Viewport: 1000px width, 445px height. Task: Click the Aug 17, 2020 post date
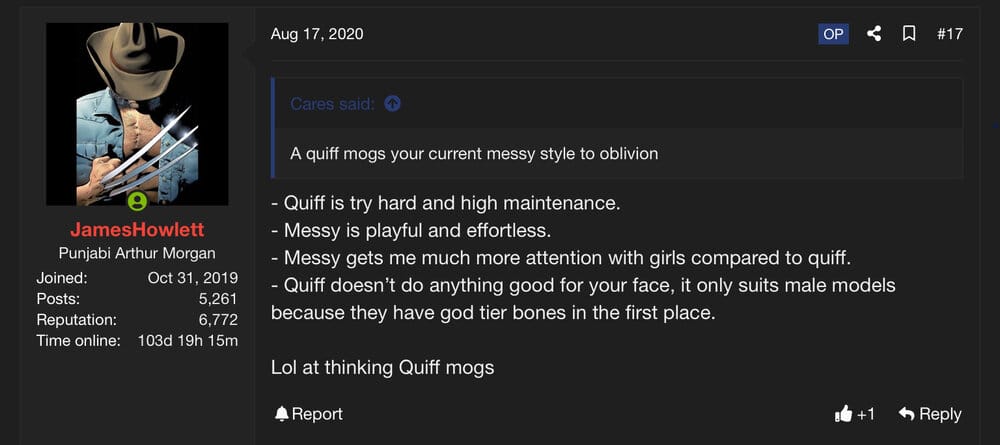[x=317, y=34]
